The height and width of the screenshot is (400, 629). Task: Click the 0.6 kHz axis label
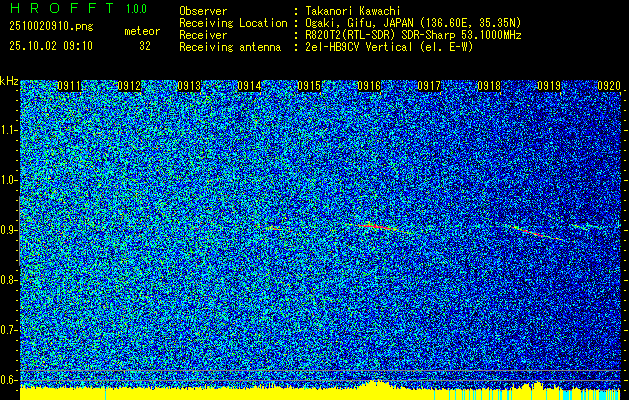tap(9, 380)
